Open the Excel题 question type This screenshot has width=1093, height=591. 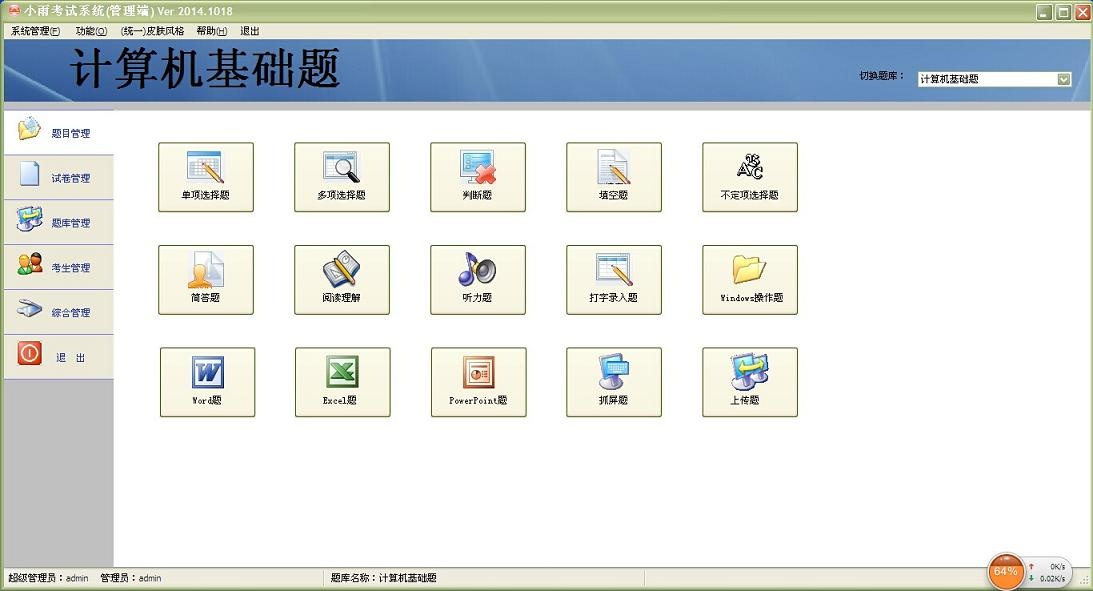pos(342,382)
